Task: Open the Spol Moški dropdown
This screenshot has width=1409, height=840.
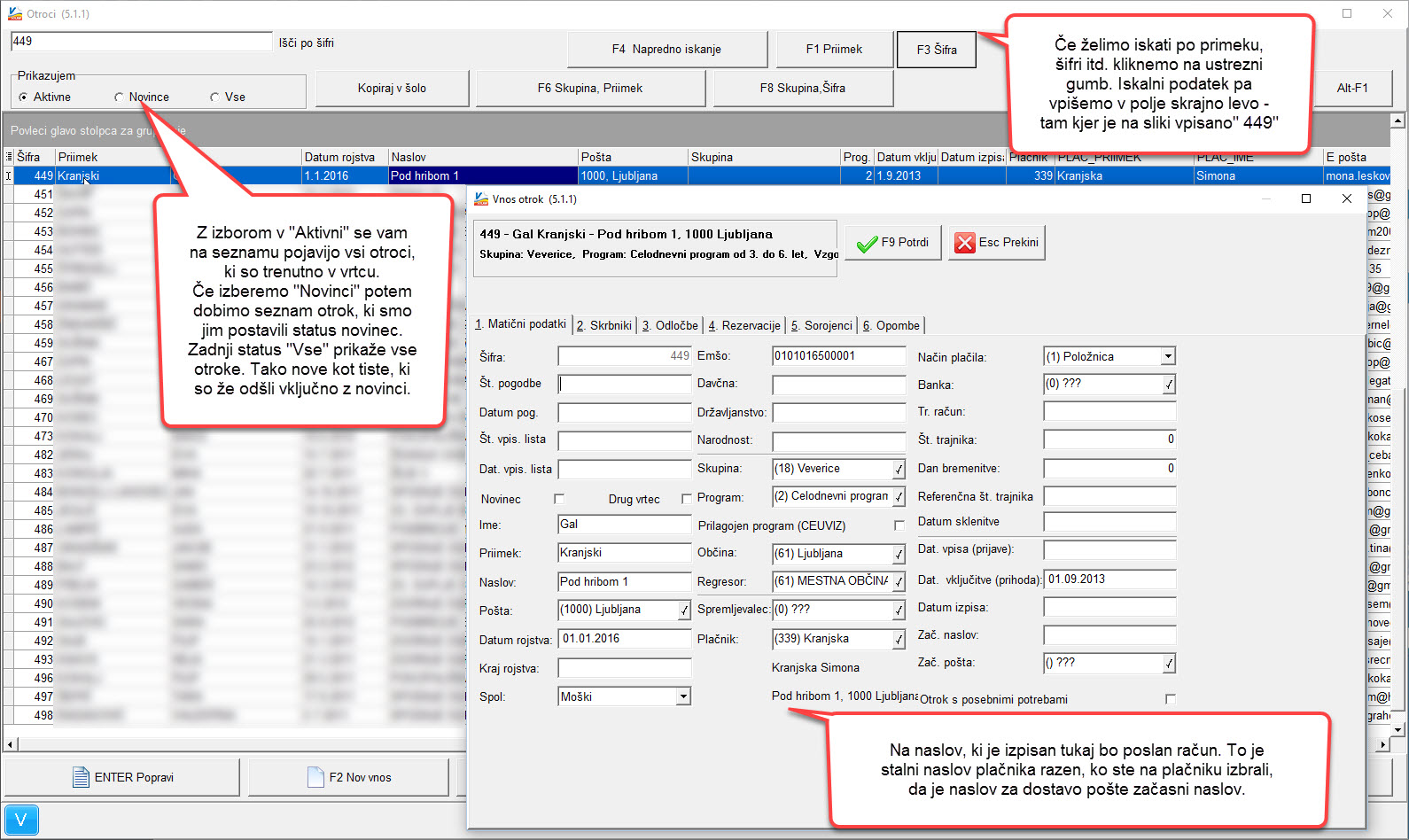Action: pyautogui.click(x=683, y=696)
